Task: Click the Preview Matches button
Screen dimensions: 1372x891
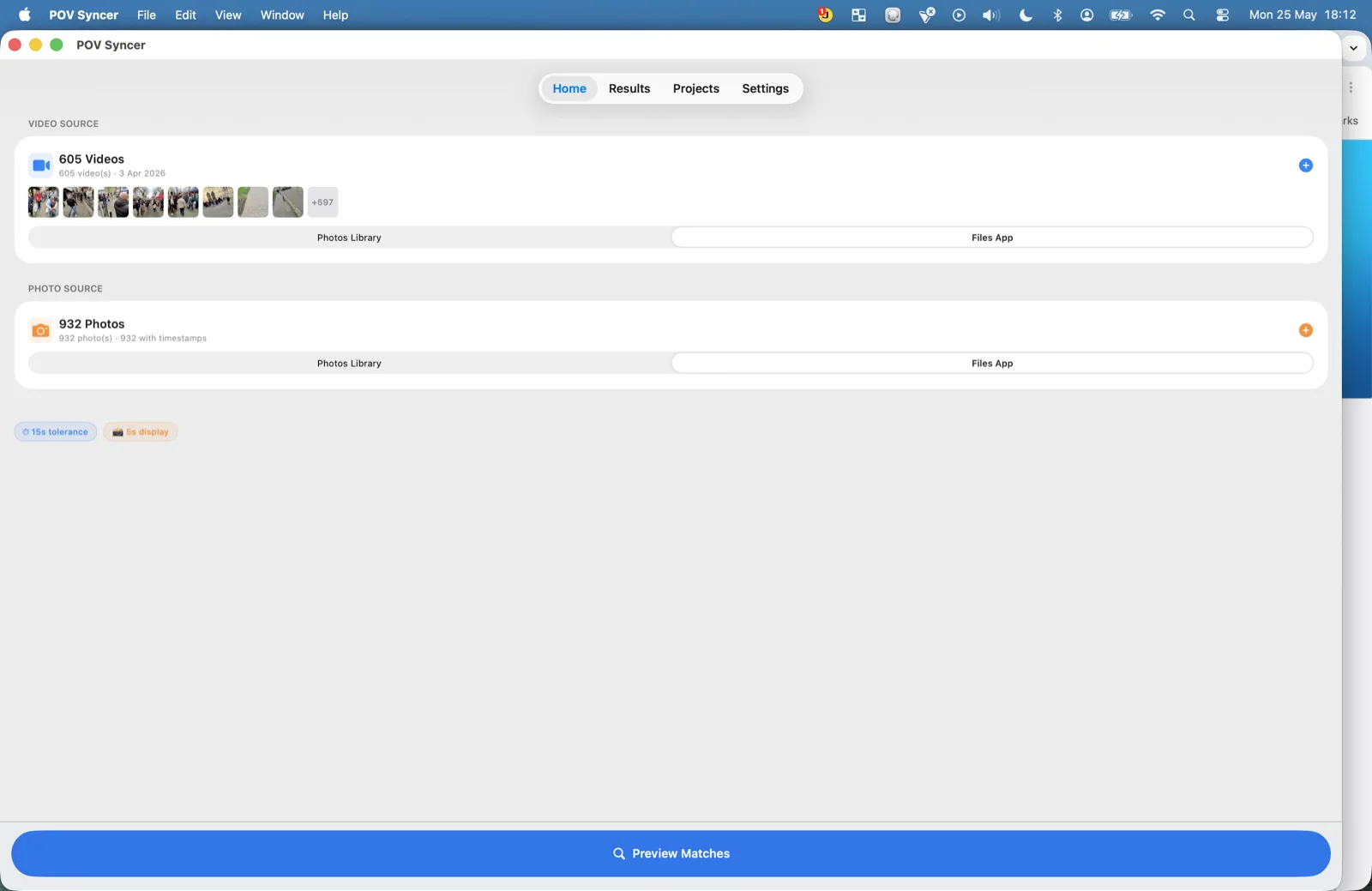Action: pos(671,853)
